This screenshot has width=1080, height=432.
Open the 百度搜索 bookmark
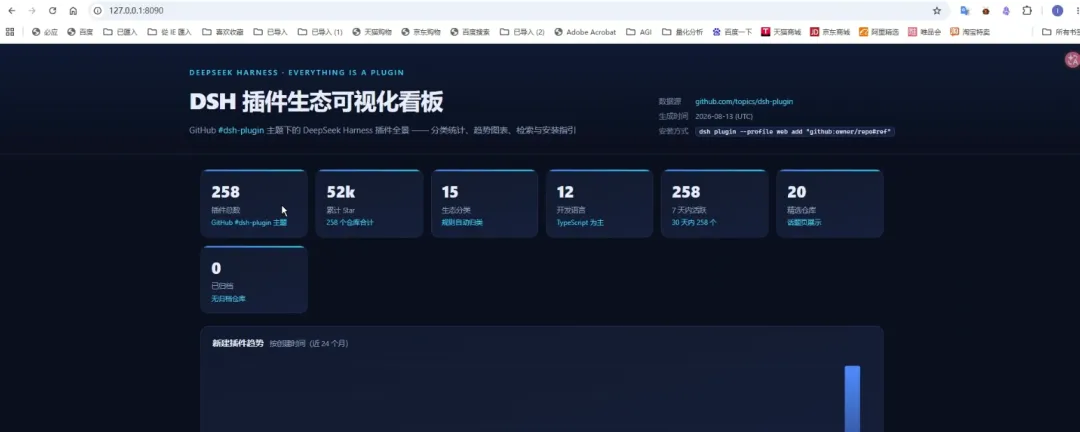click(x=470, y=32)
